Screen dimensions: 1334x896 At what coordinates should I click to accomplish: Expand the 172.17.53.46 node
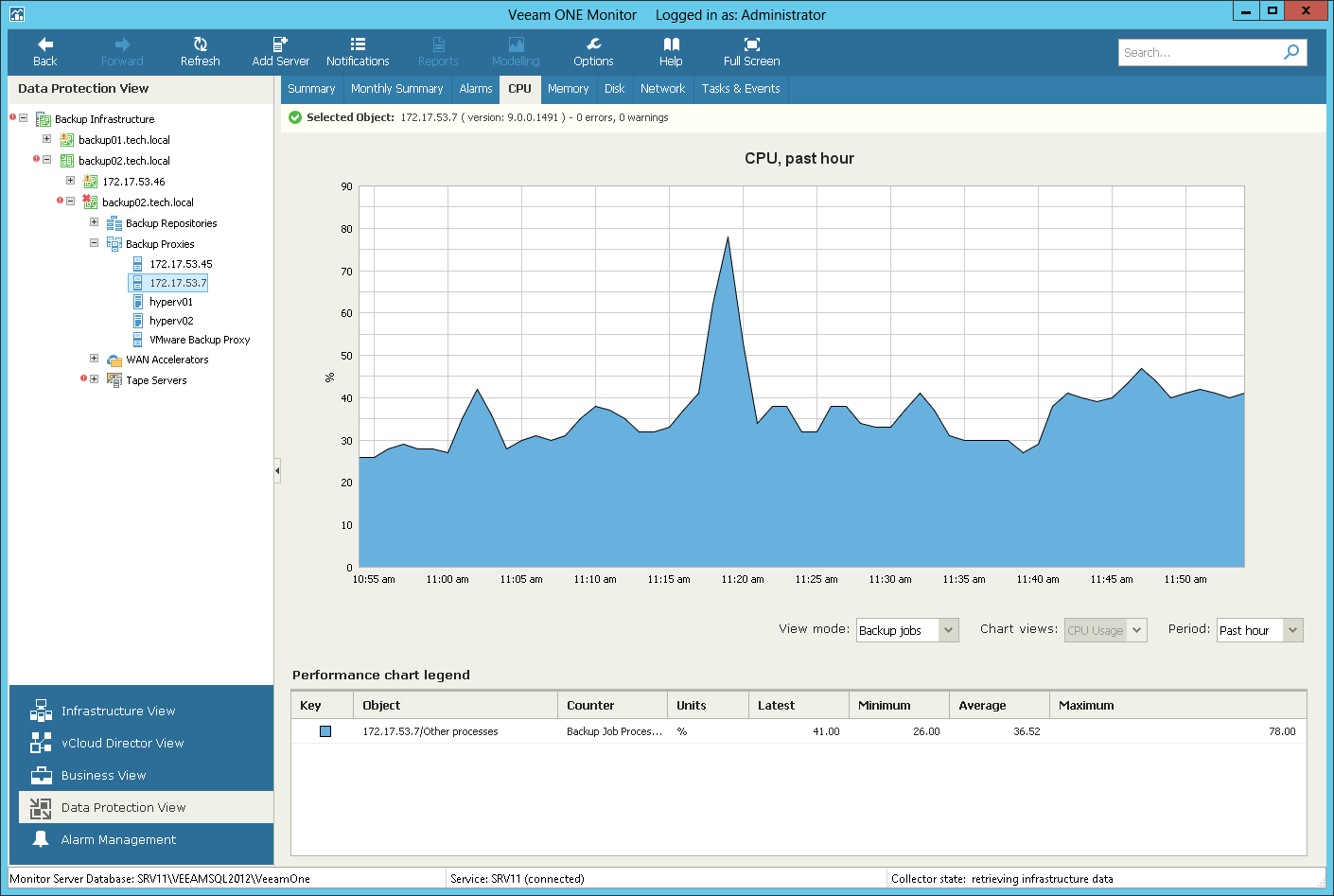pos(70,181)
